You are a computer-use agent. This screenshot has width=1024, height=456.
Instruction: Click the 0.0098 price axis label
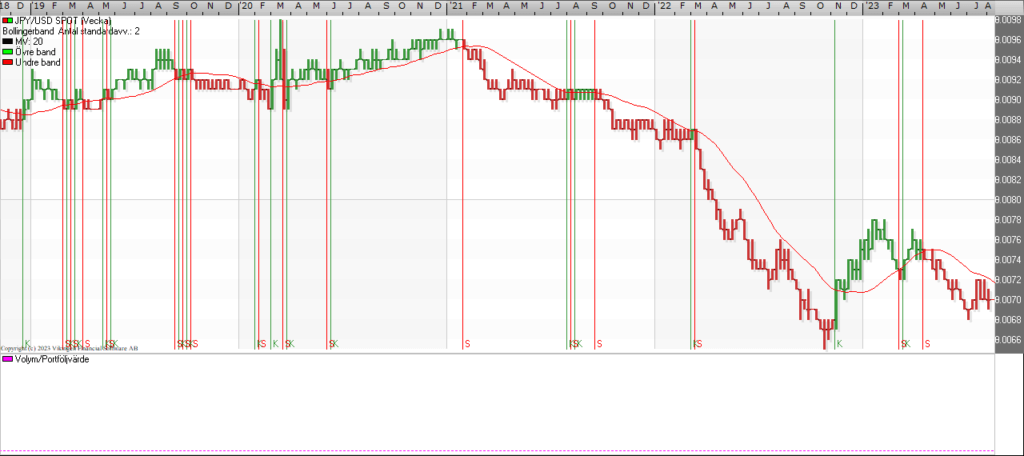click(x=1008, y=20)
